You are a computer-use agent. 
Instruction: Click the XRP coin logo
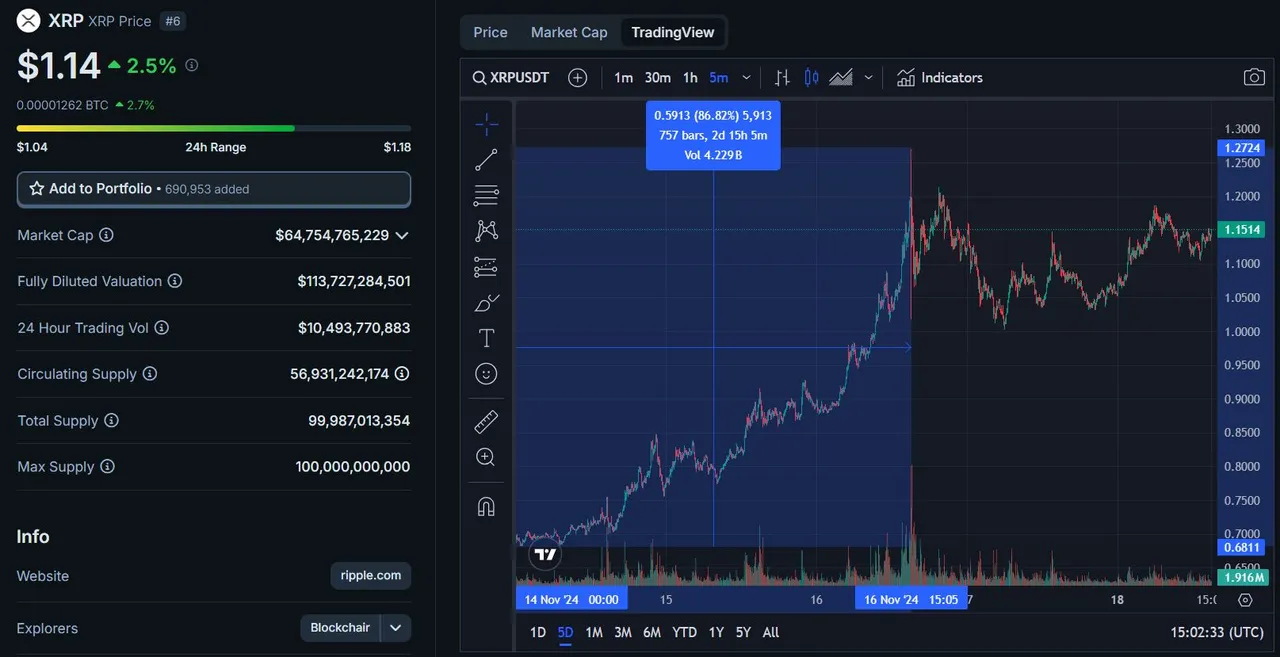coord(29,20)
